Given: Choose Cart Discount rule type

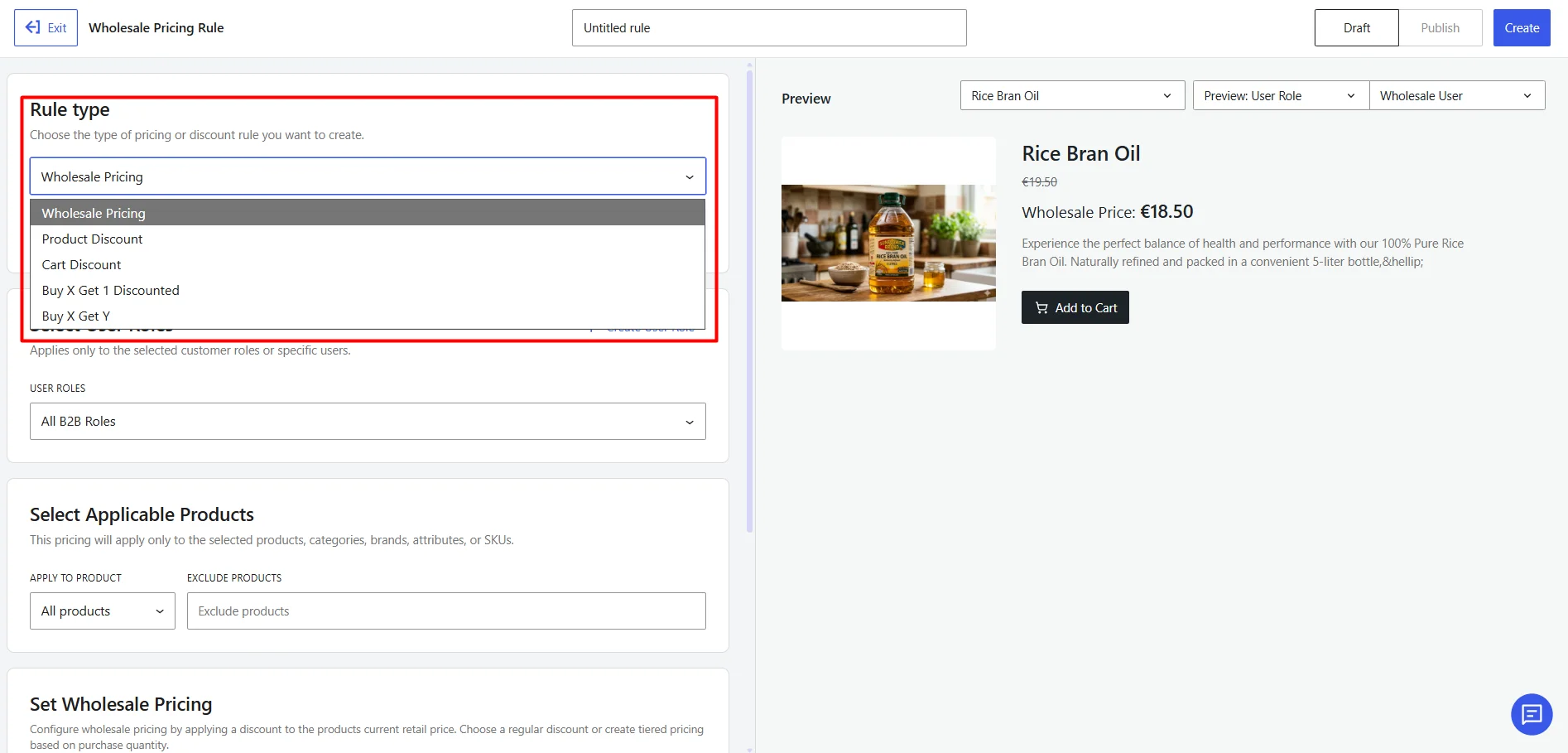Looking at the screenshot, I should [x=368, y=264].
